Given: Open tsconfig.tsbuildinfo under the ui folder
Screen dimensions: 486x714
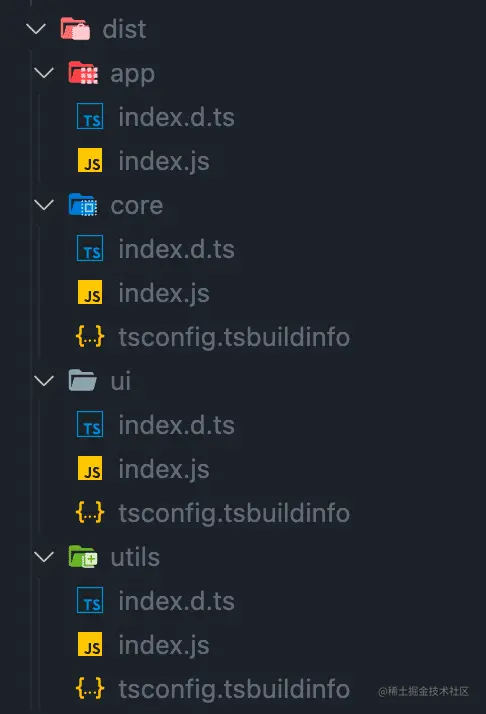Looking at the screenshot, I should [234, 513].
